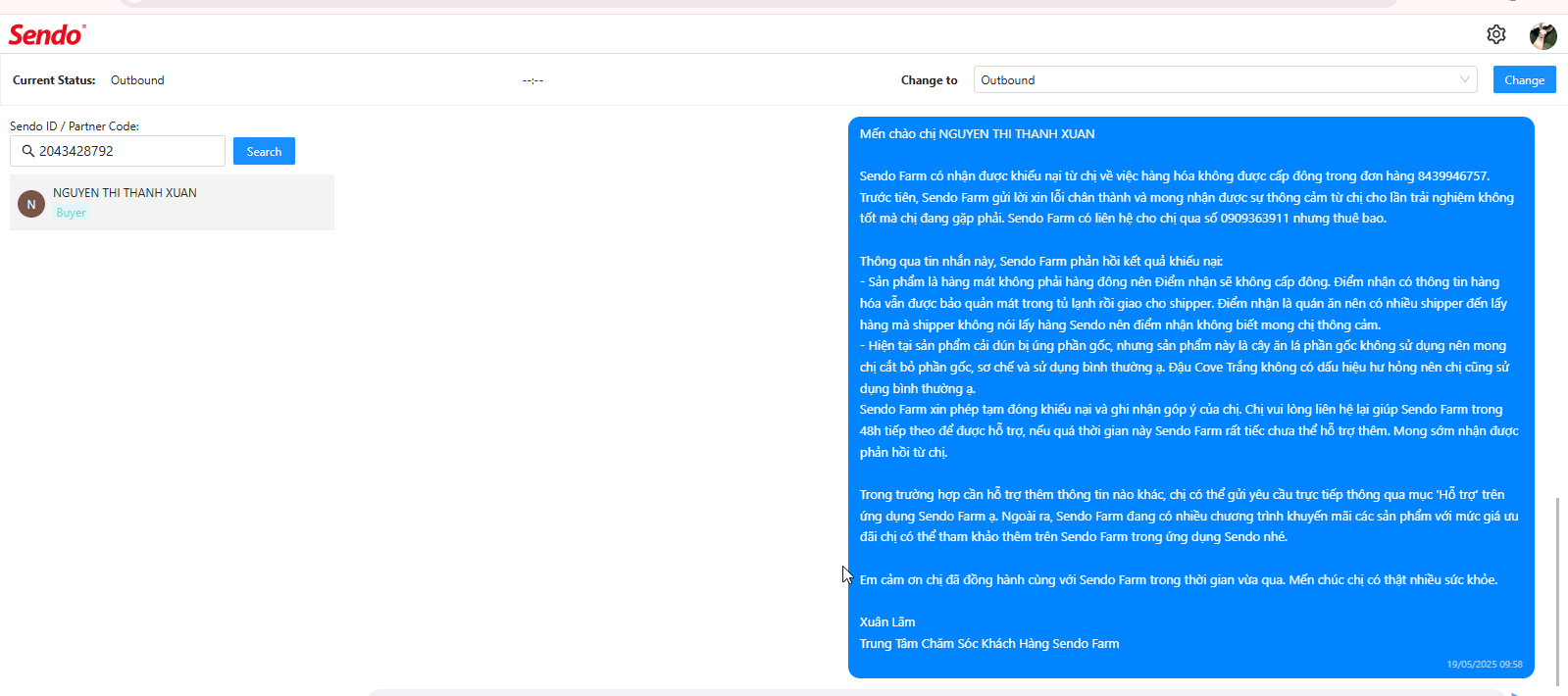Expand the Change to status dropdown
Screen dimensions: 1568x696
(x=1226, y=80)
